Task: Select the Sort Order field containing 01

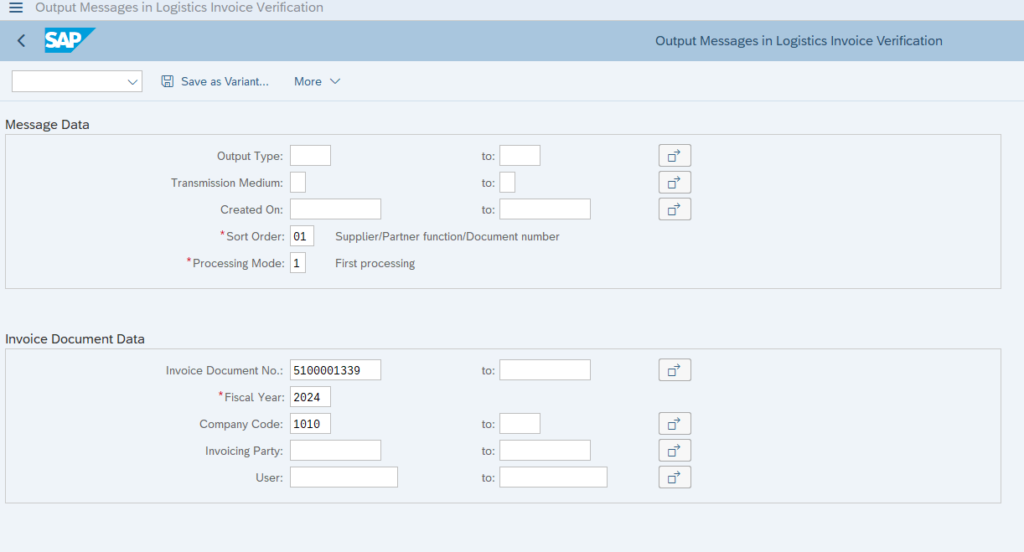Action: tap(302, 236)
